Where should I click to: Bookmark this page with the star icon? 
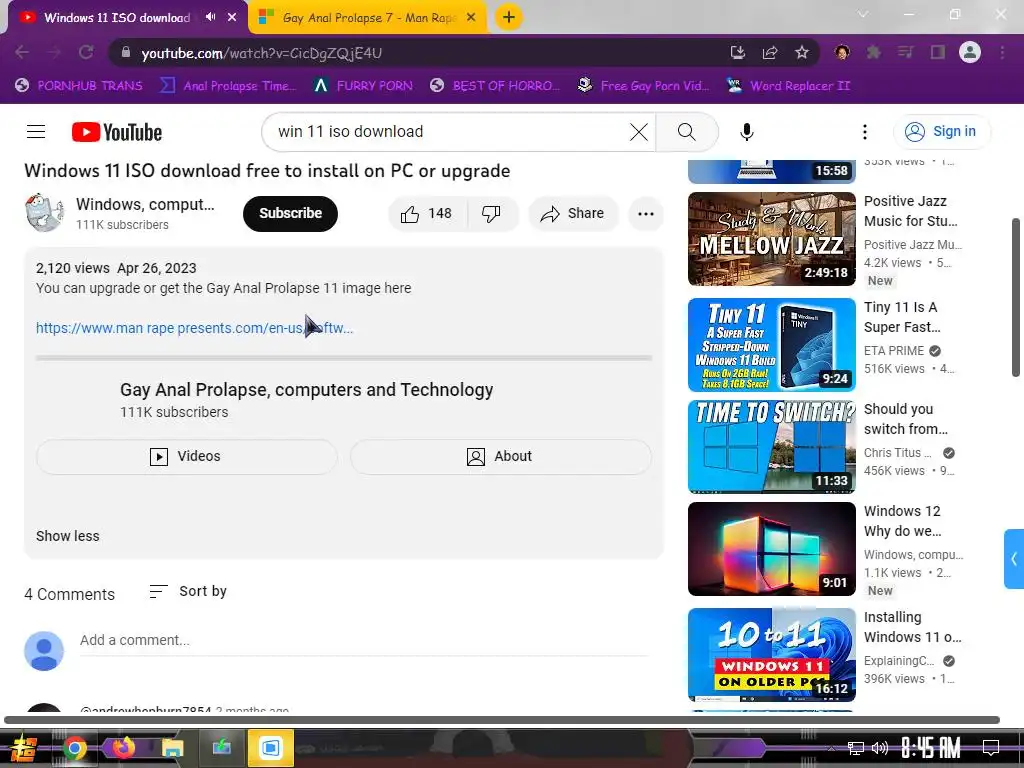coord(802,52)
